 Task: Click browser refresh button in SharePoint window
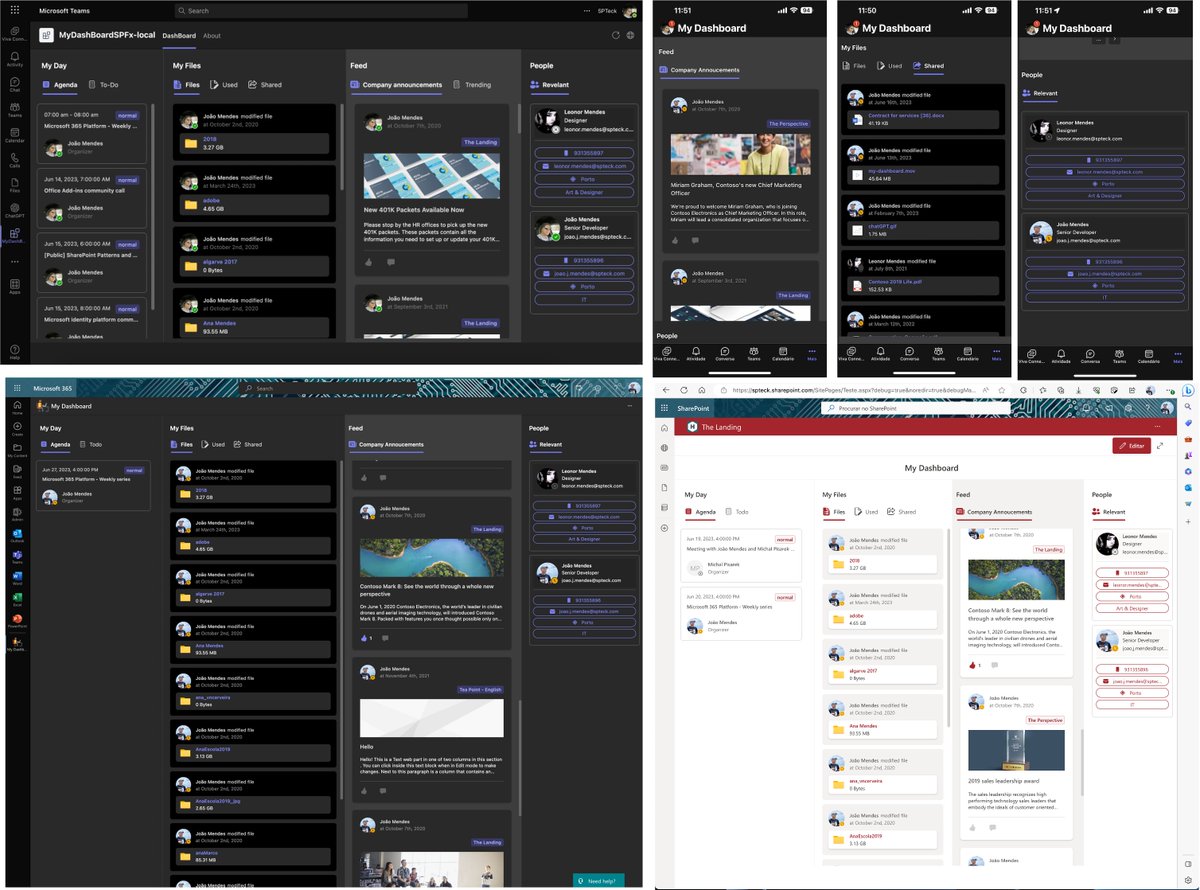(683, 390)
